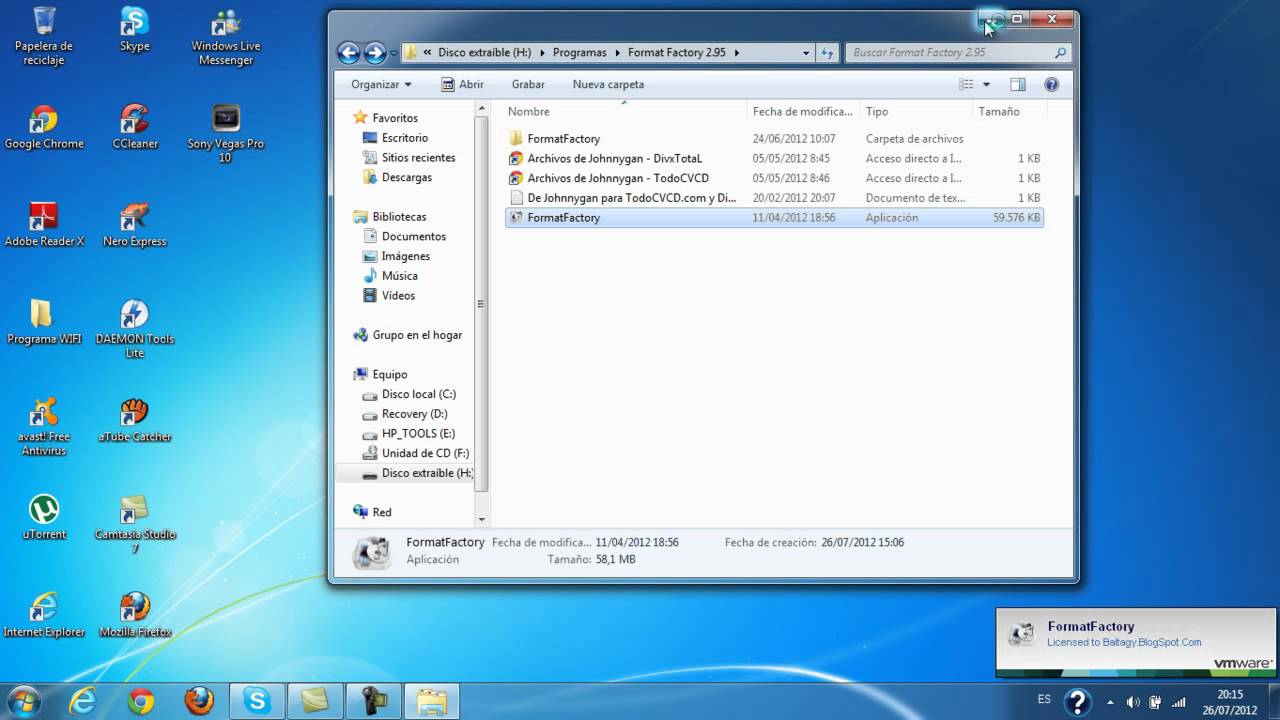Sort by Nombre column header

625,112
